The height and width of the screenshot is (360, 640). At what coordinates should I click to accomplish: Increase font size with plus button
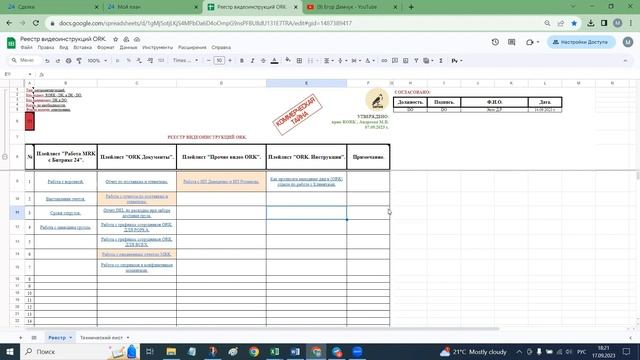(x=230, y=60)
